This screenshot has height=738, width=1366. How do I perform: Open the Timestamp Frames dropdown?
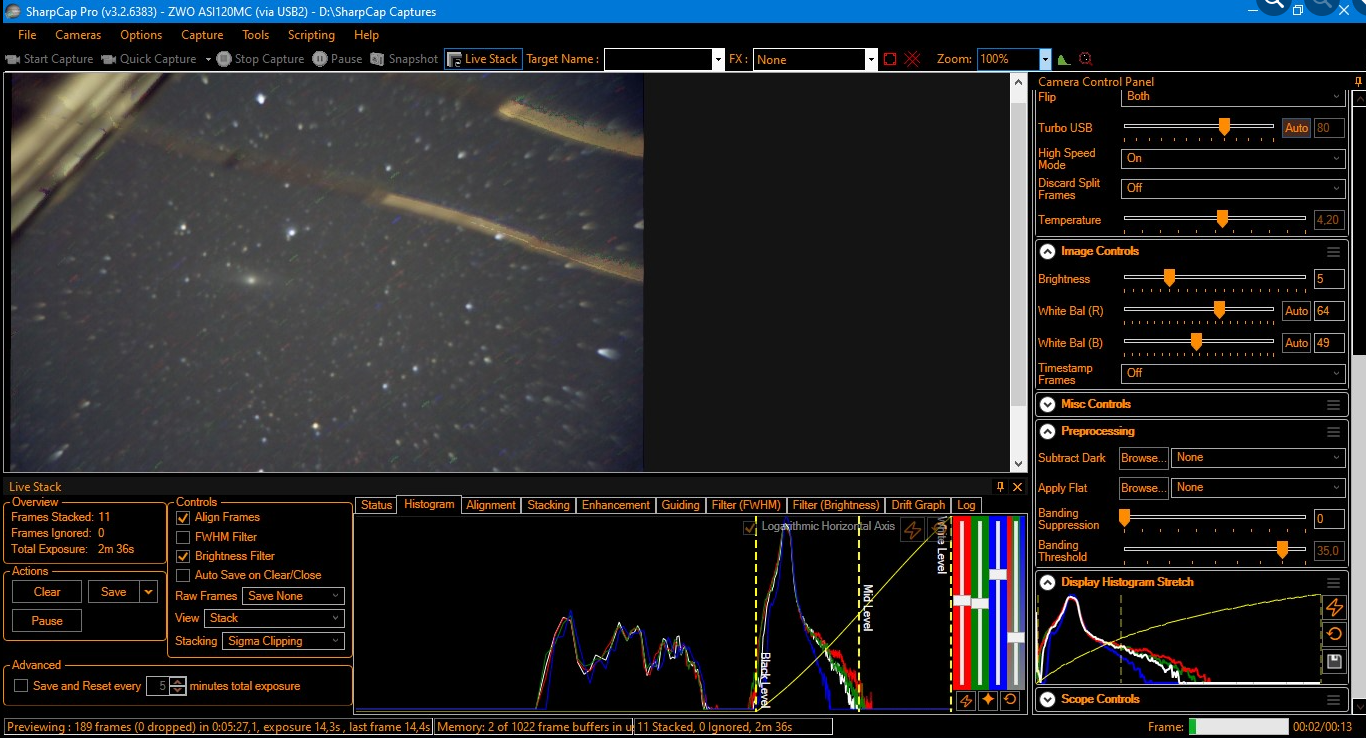tap(1233, 373)
